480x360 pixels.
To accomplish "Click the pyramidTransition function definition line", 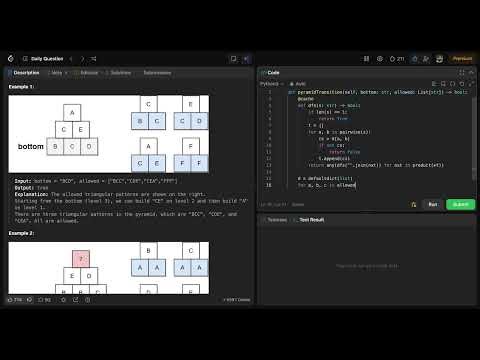I will pyautogui.click(x=378, y=92).
